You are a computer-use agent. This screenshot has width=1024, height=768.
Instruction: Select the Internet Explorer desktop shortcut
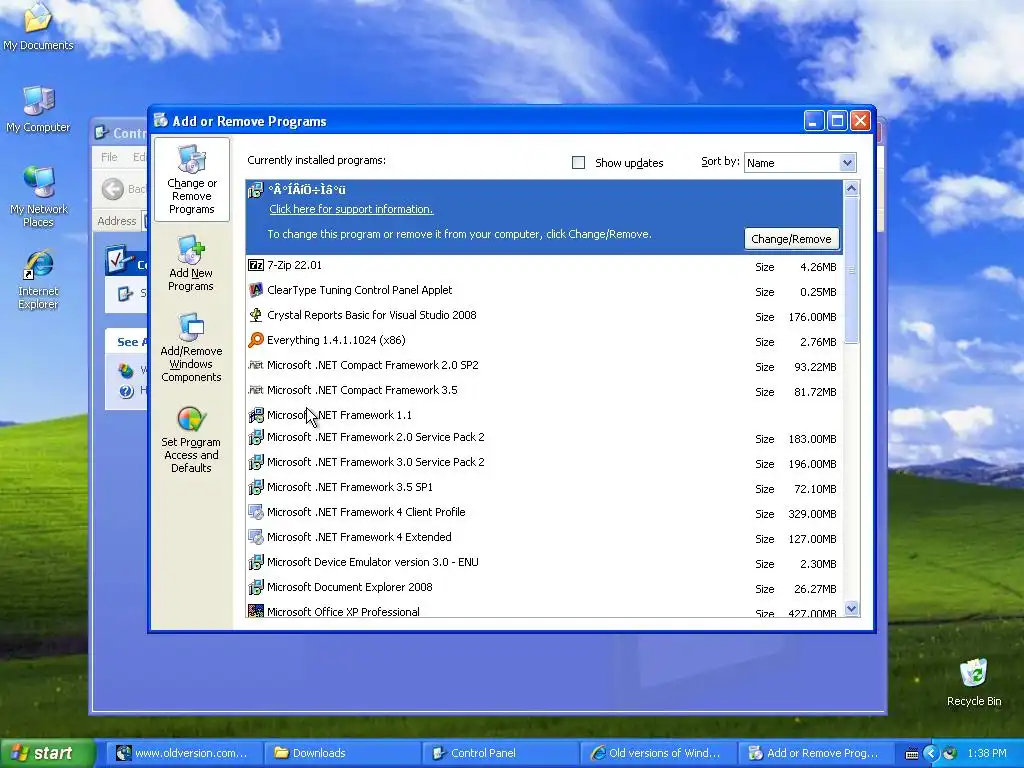(38, 279)
